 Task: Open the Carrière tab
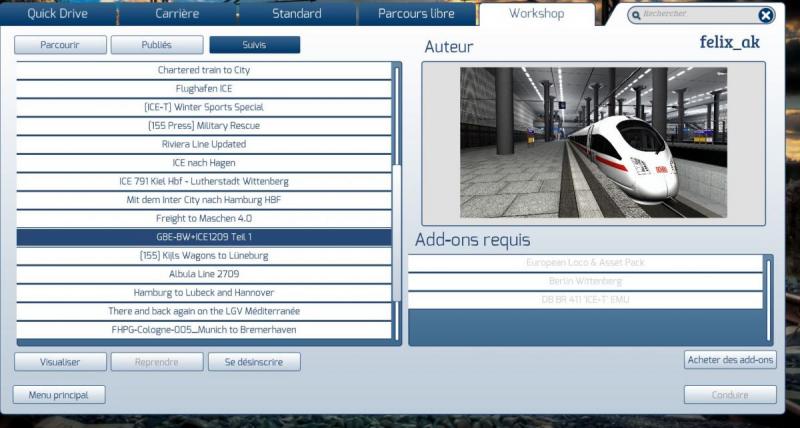177,14
